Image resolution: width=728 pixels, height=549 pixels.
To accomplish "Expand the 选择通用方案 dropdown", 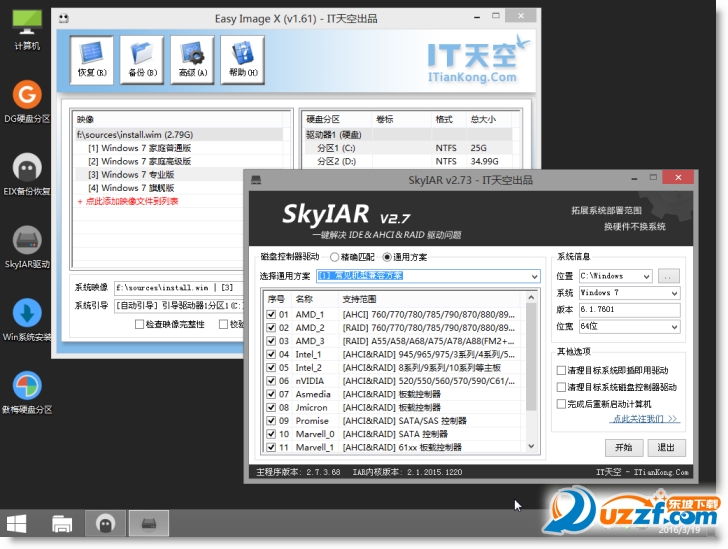I will click(533, 275).
